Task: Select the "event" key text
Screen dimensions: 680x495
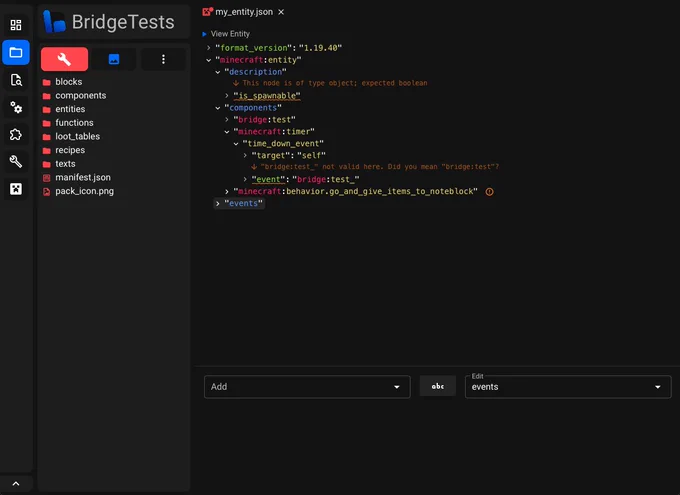Action: (268, 179)
